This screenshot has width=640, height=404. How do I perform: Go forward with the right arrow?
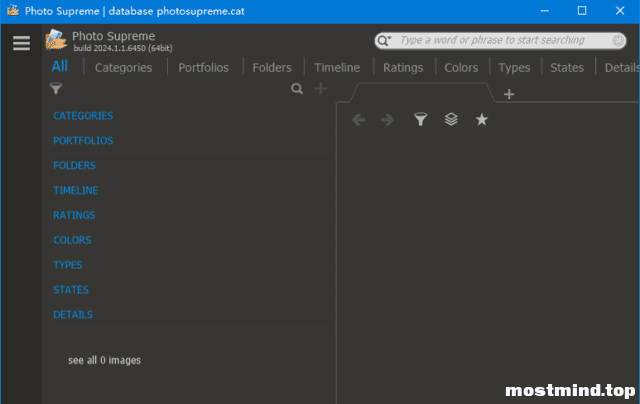pos(387,120)
